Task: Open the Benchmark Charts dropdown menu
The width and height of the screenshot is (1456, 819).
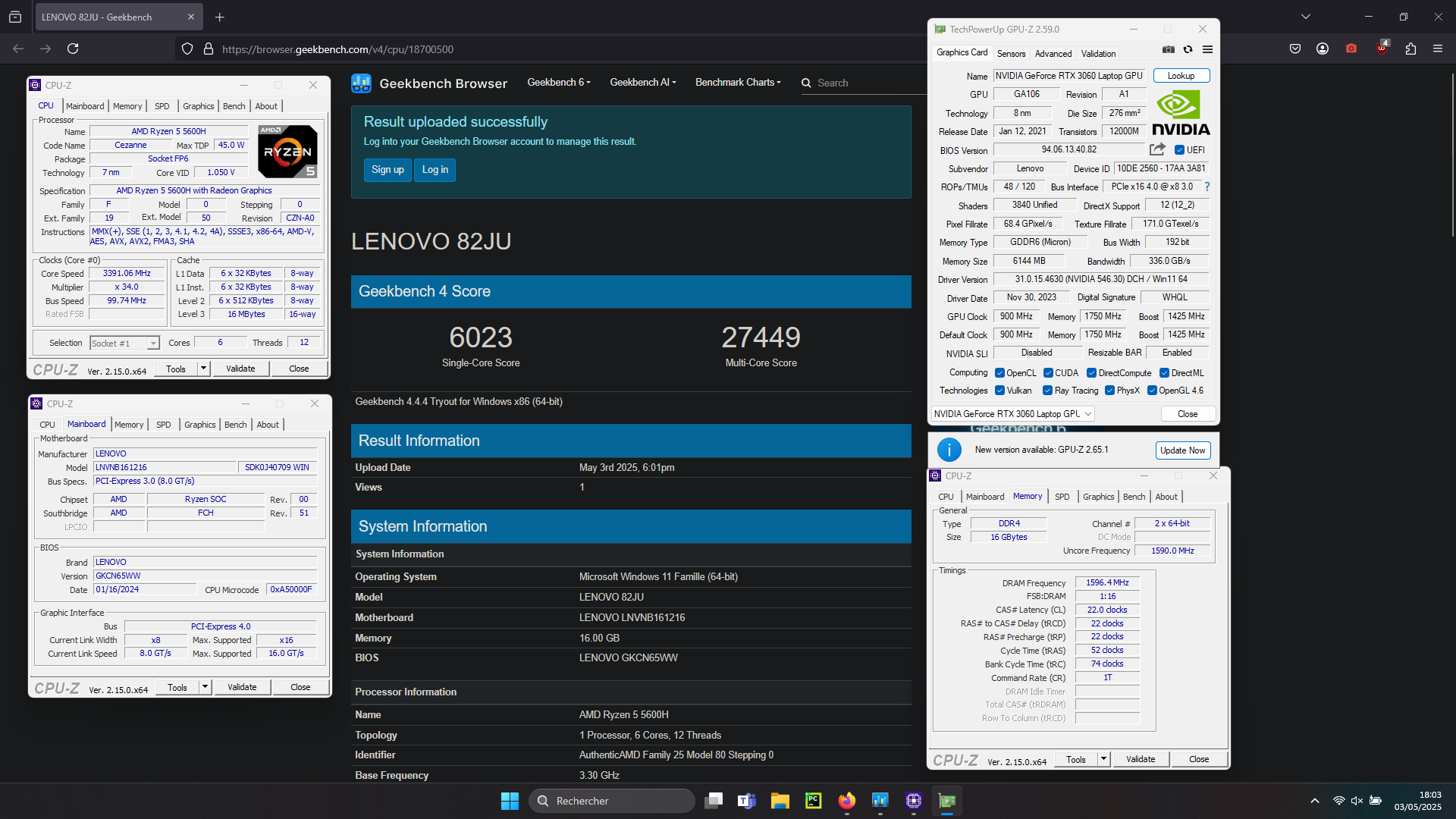Action: pyautogui.click(x=738, y=83)
